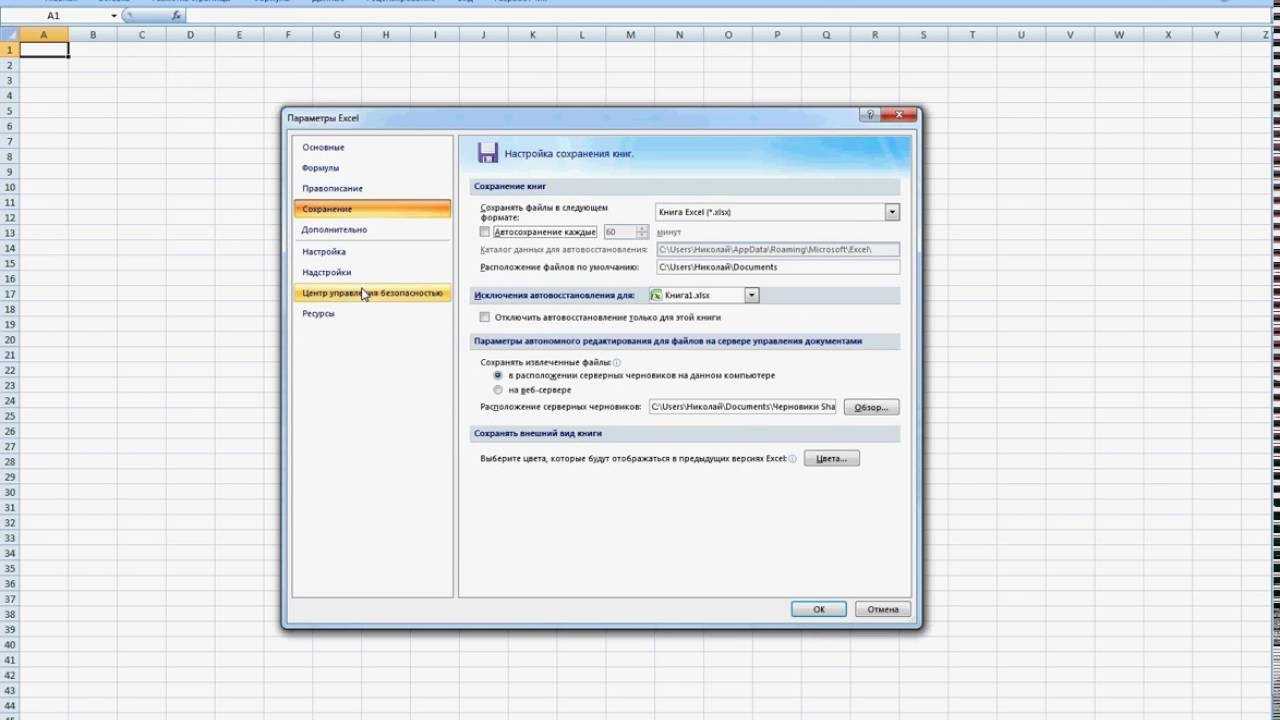Screen dimensions: 1280x720
Task: Click the 'Каталог данных для автовосстановления' path field
Action: [x=778, y=249]
